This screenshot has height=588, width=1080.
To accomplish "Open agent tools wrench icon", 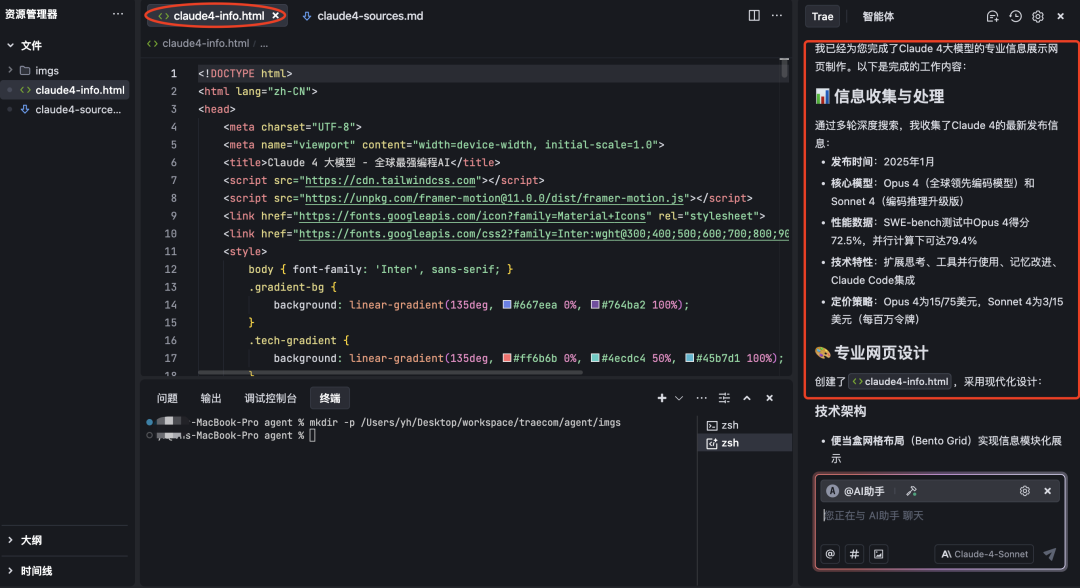I will click(x=911, y=491).
